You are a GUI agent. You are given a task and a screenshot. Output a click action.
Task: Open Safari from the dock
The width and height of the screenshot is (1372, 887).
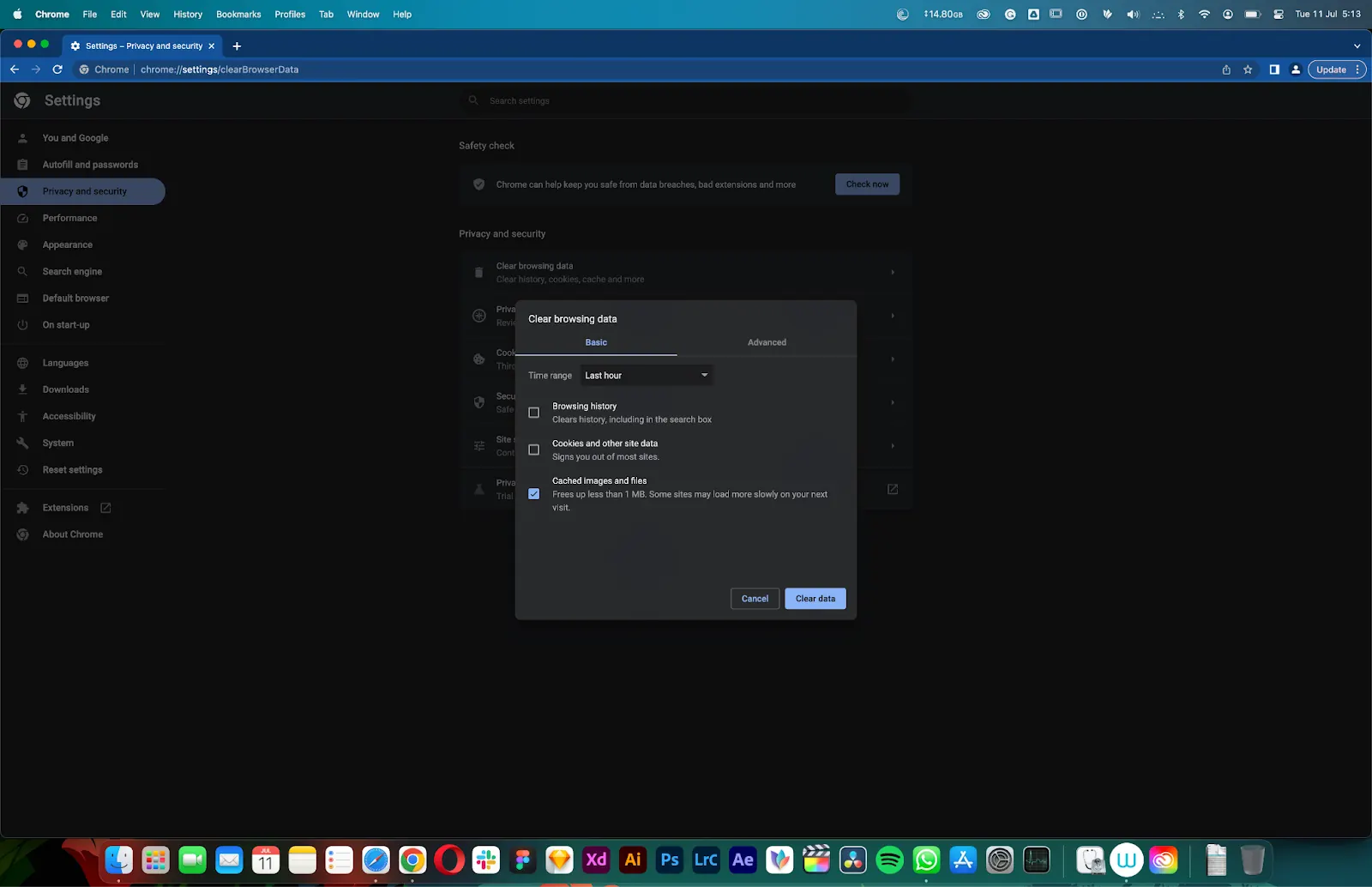point(376,860)
